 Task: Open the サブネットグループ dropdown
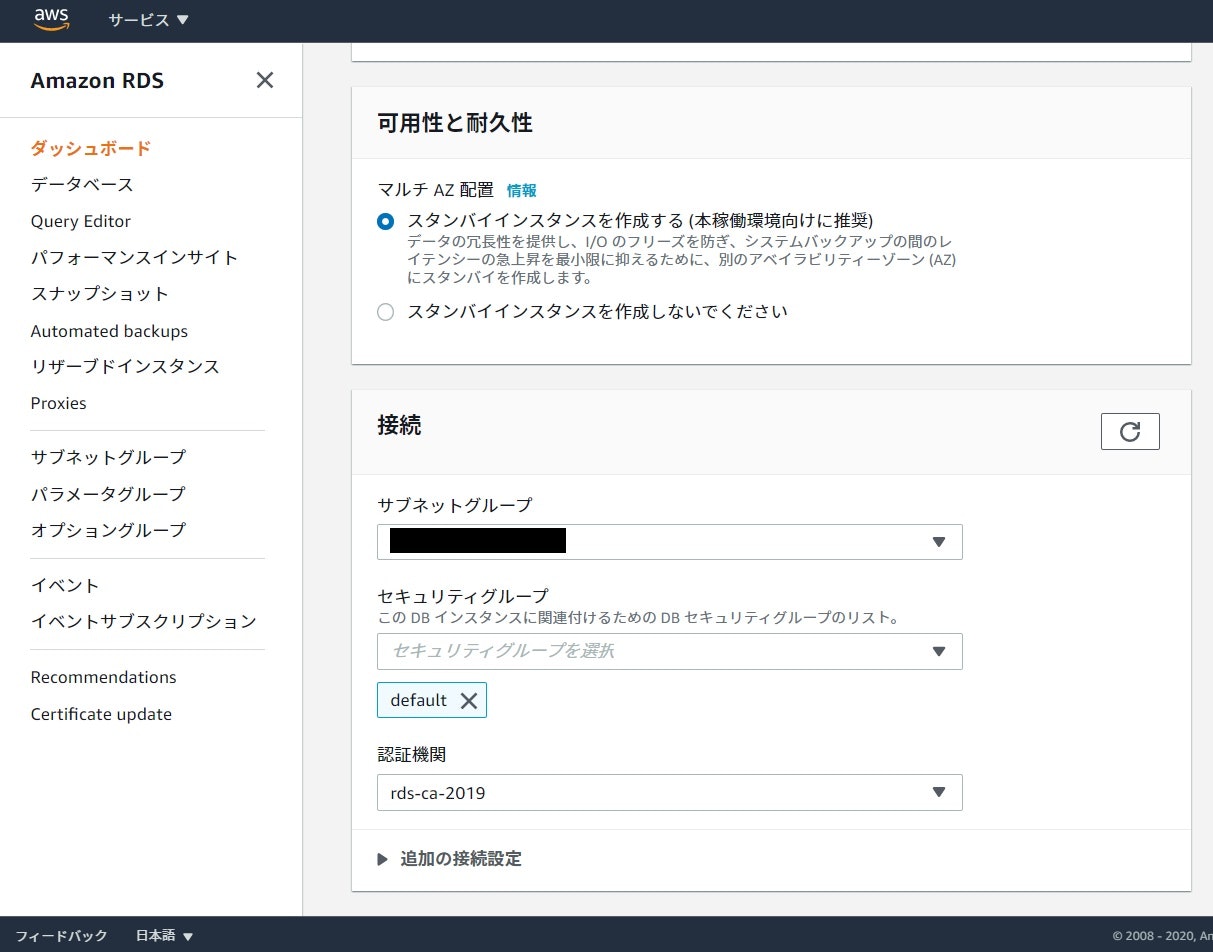(670, 542)
